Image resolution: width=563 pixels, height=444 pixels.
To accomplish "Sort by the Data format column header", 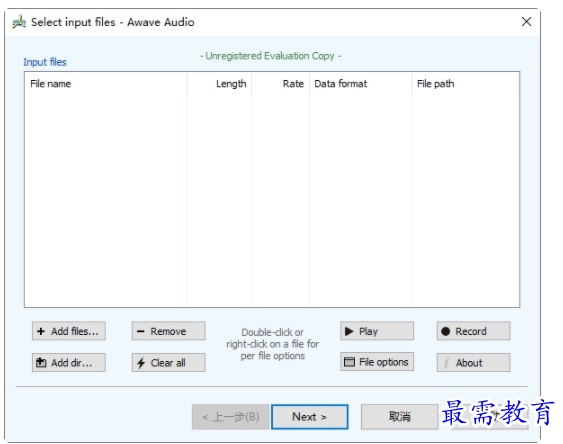I will pyautogui.click(x=360, y=84).
